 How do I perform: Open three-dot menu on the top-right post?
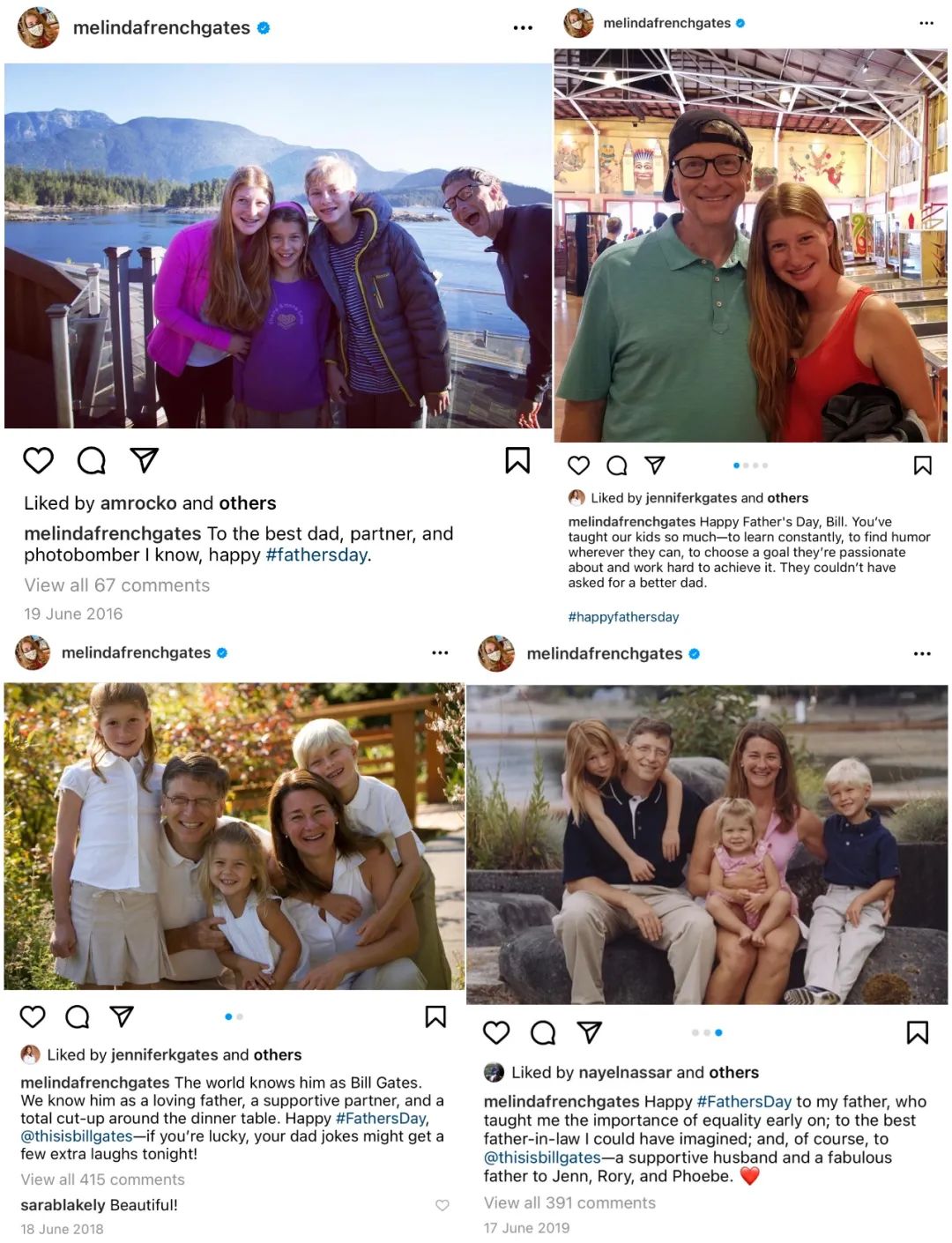[926, 23]
